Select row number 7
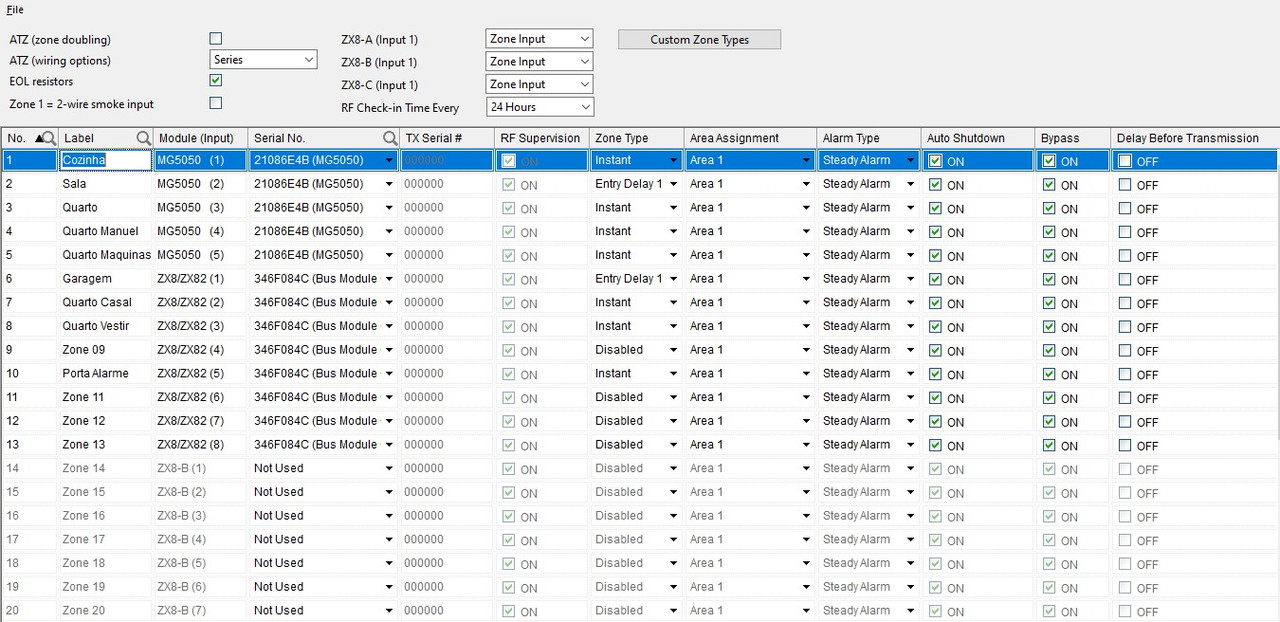The image size is (1280, 622). click(x=29, y=303)
